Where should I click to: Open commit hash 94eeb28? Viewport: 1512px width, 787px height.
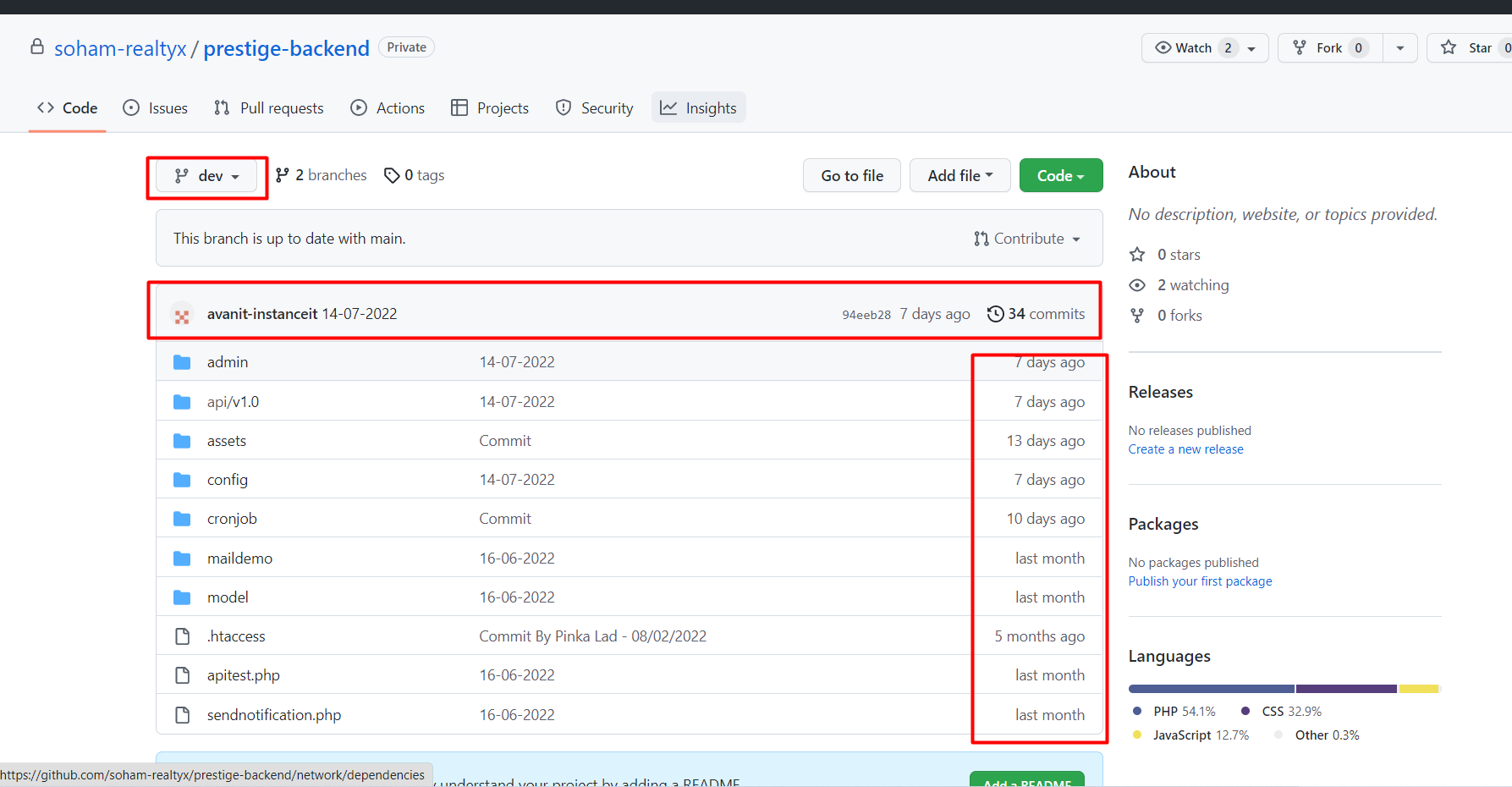pyautogui.click(x=866, y=315)
